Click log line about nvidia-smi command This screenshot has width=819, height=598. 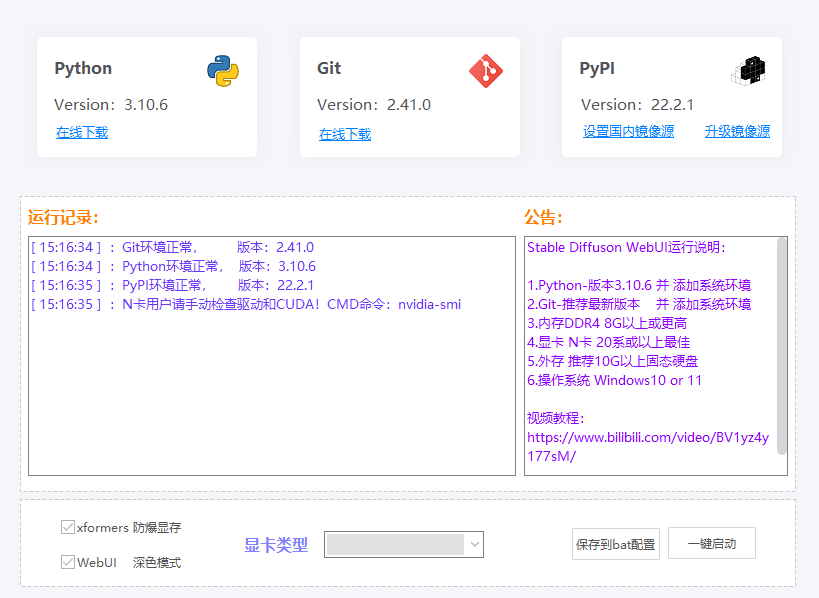246,304
